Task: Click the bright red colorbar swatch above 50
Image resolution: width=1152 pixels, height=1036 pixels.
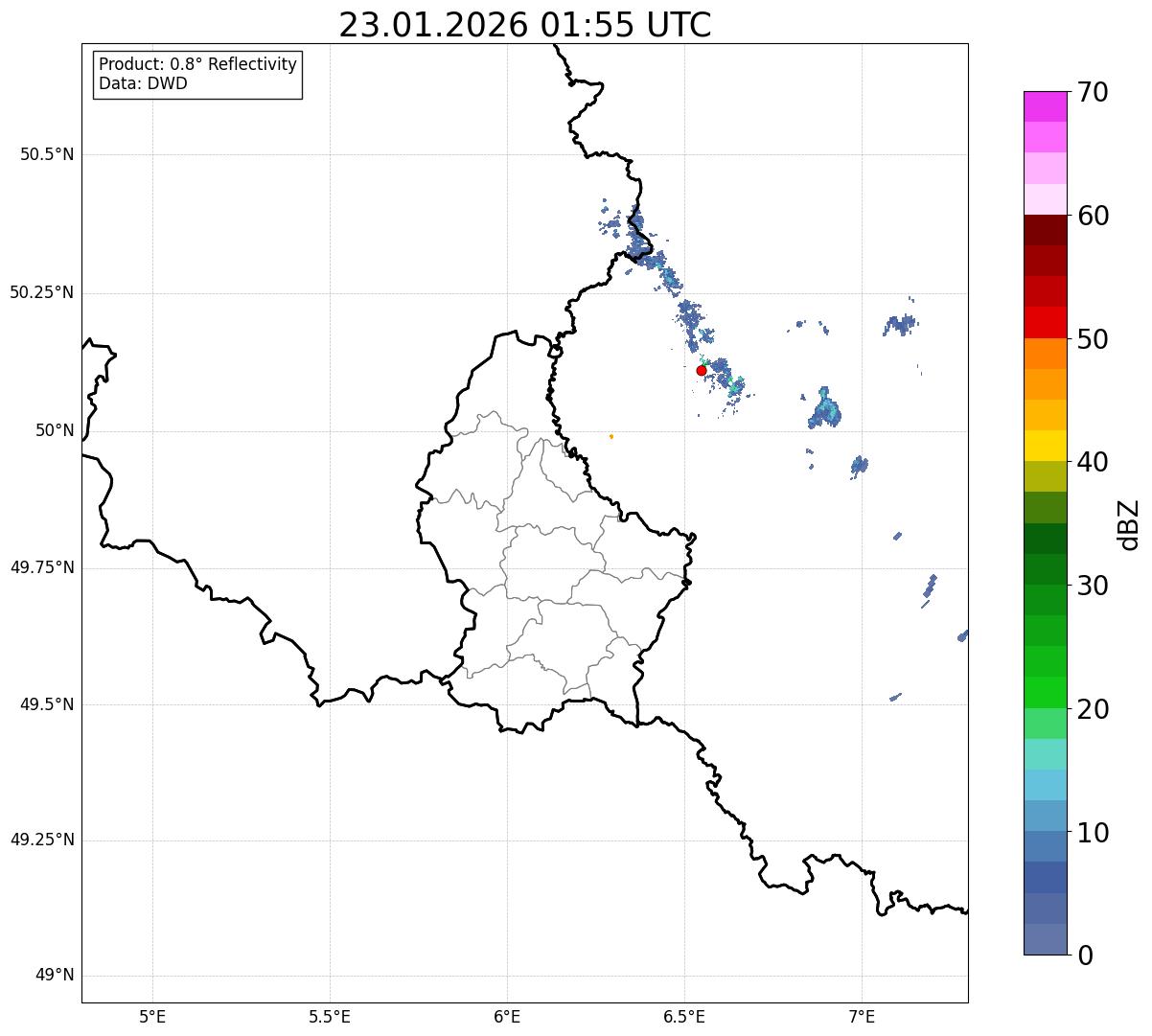Action: click(x=1045, y=322)
